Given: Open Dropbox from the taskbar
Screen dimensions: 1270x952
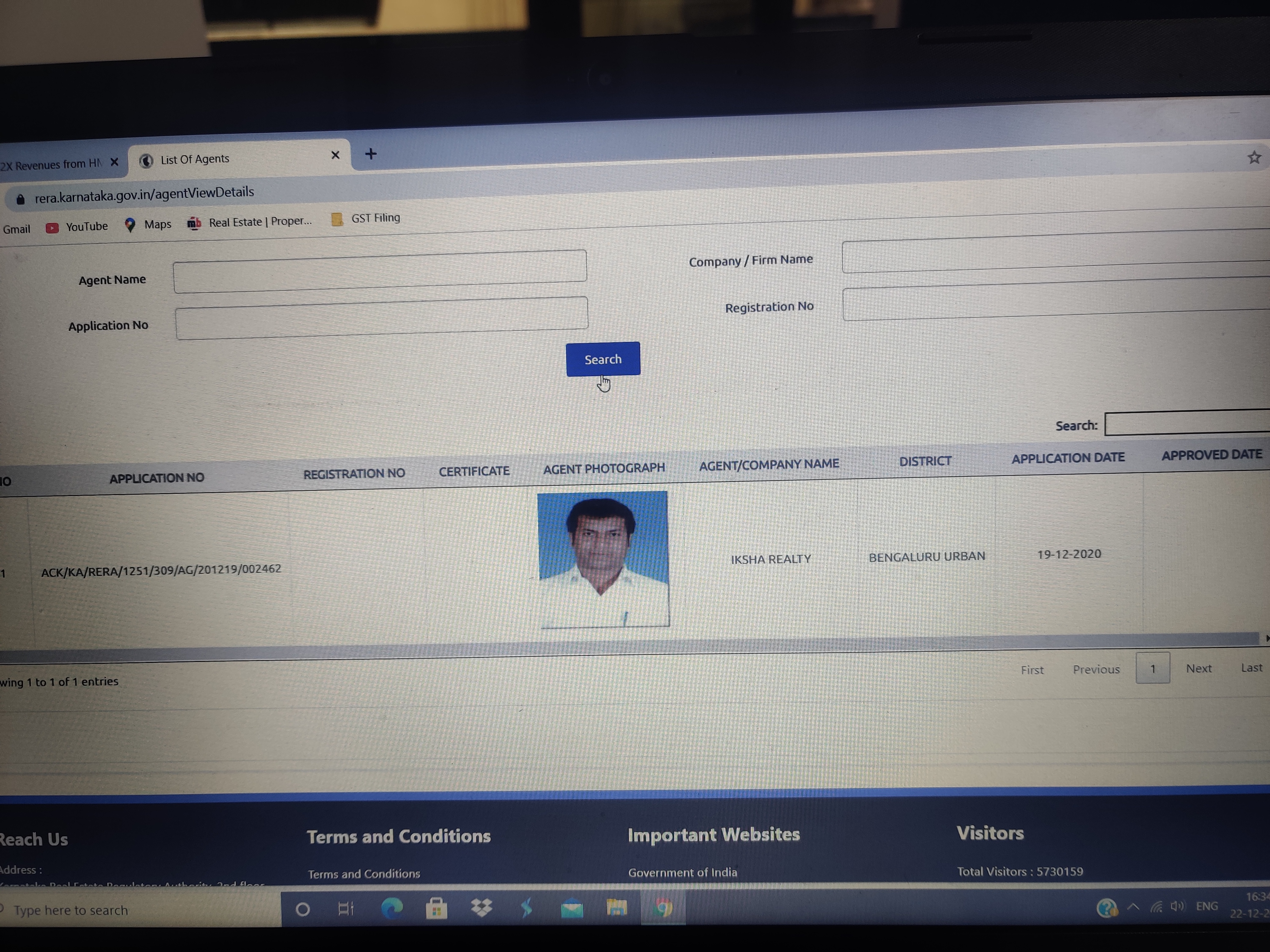Looking at the screenshot, I should [x=481, y=908].
